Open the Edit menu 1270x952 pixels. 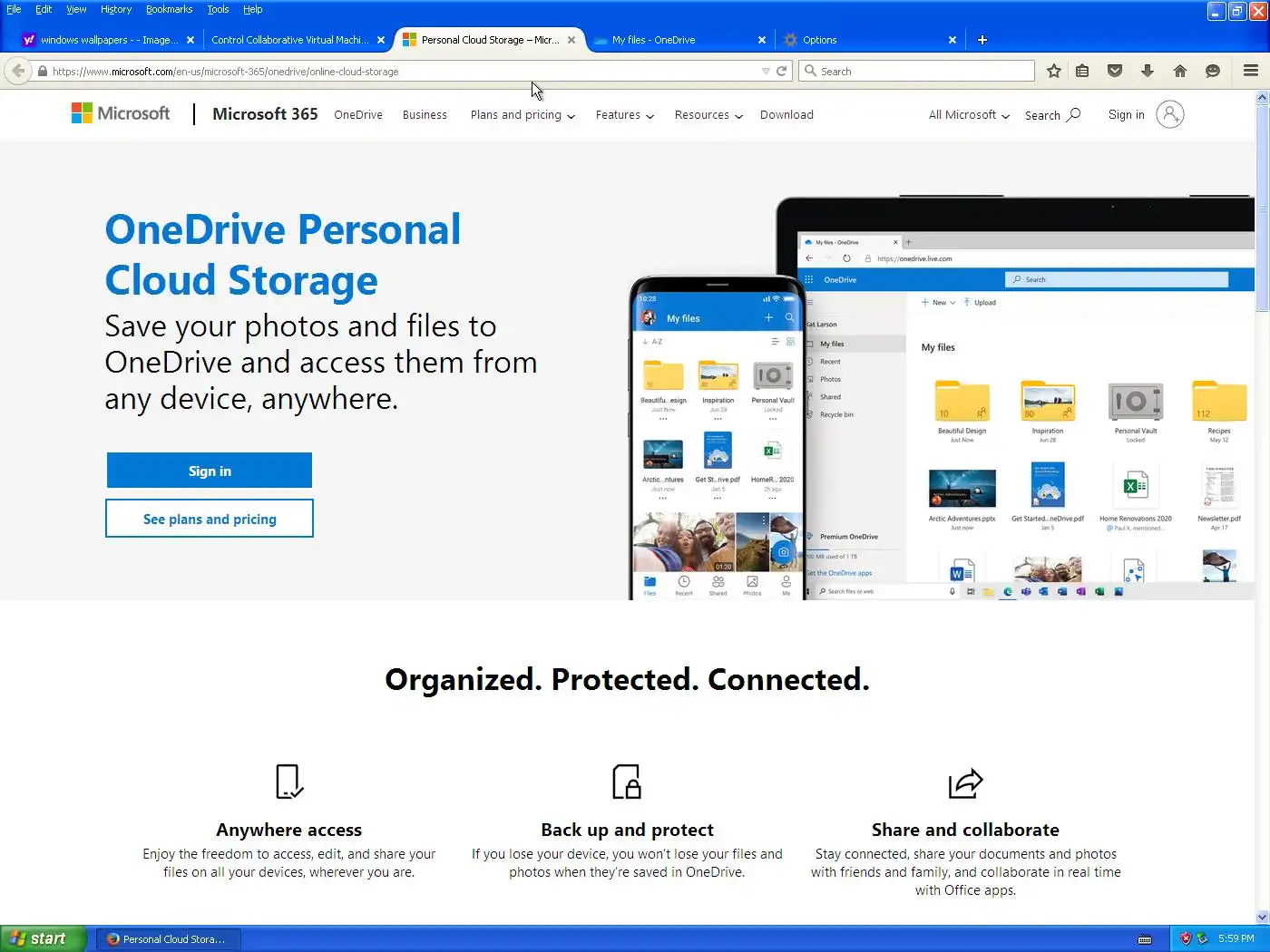click(44, 9)
